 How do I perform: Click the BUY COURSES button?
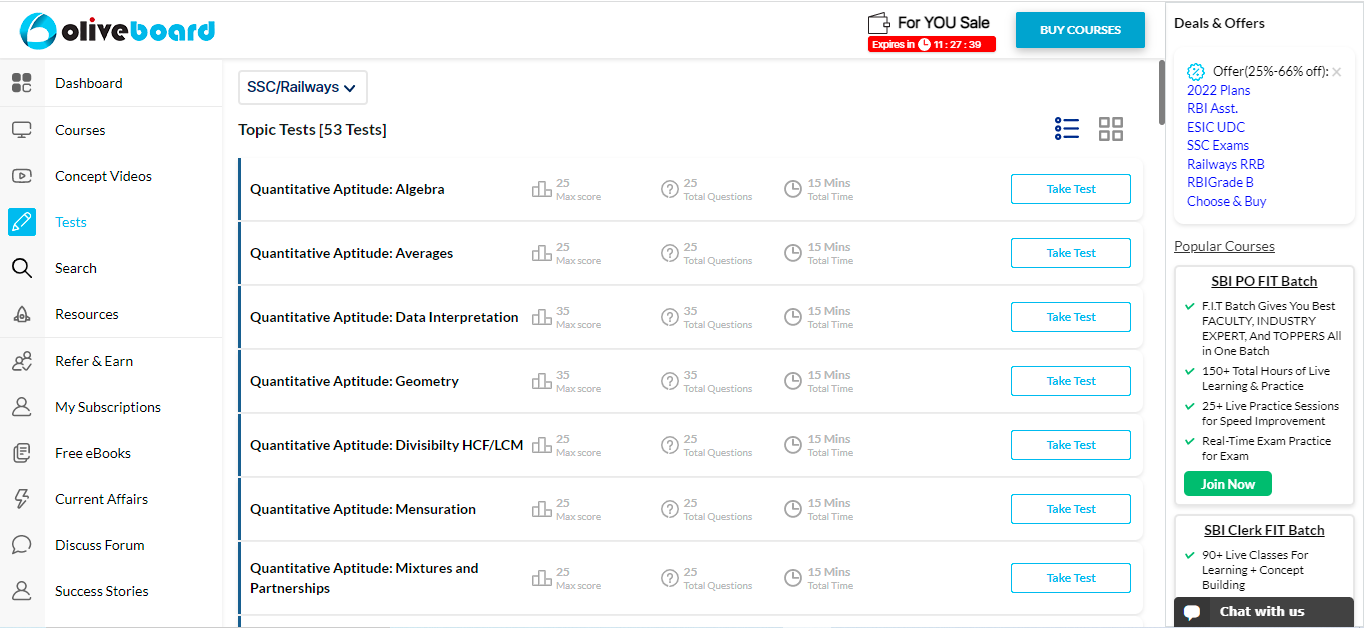point(1080,30)
